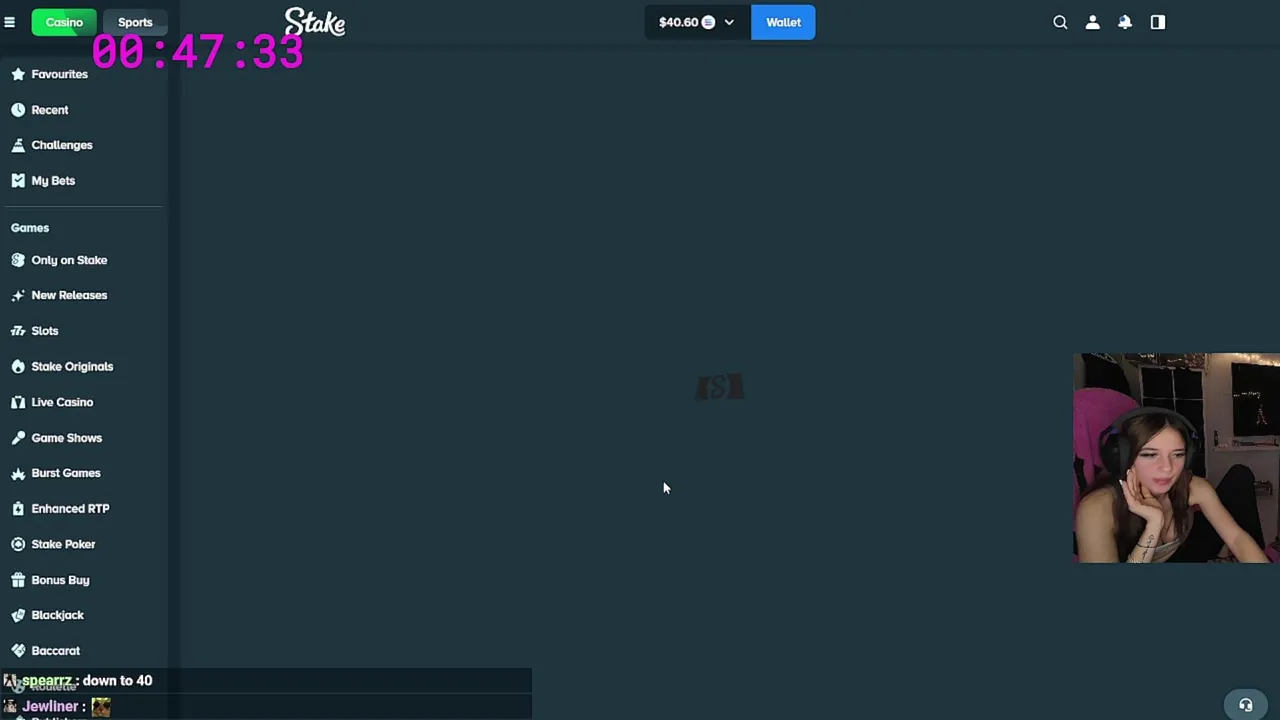Image resolution: width=1280 pixels, height=720 pixels.
Task: Open Burst Games
Action: pos(66,473)
